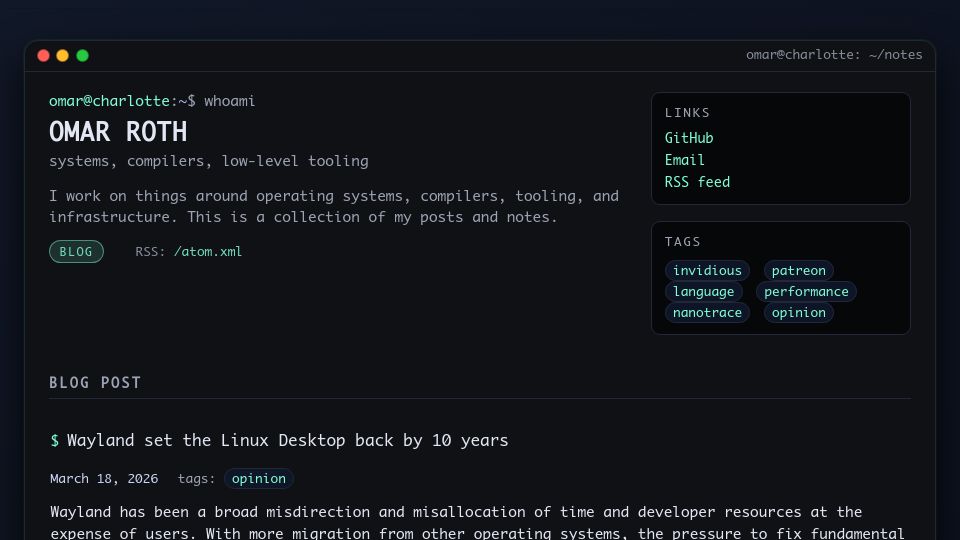Select the opinion tag in Tags panel

pos(798,312)
